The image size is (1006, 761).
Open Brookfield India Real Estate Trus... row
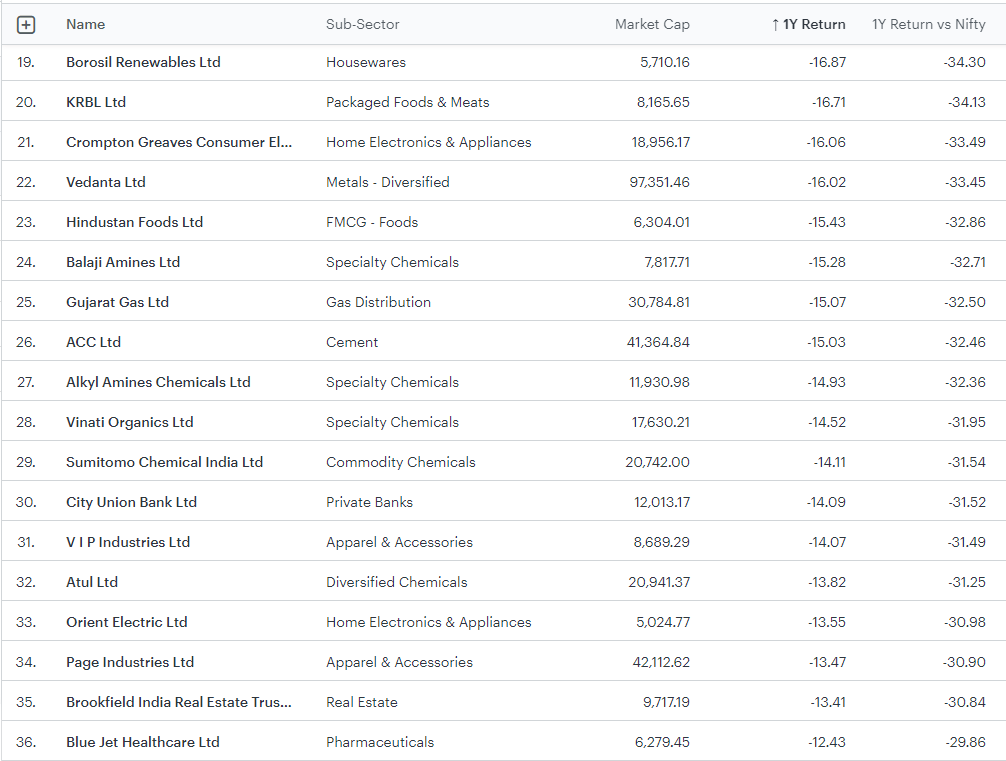pos(179,702)
